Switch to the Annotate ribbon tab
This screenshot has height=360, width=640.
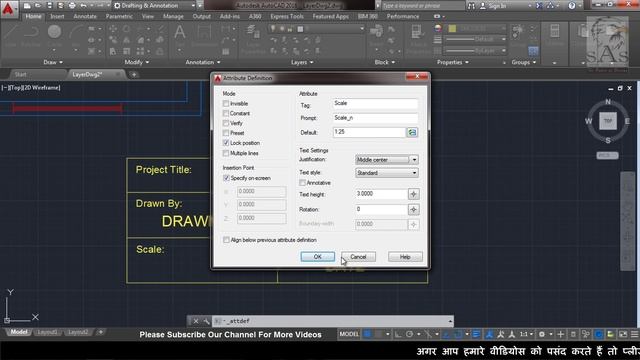click(x=85, y=16)
